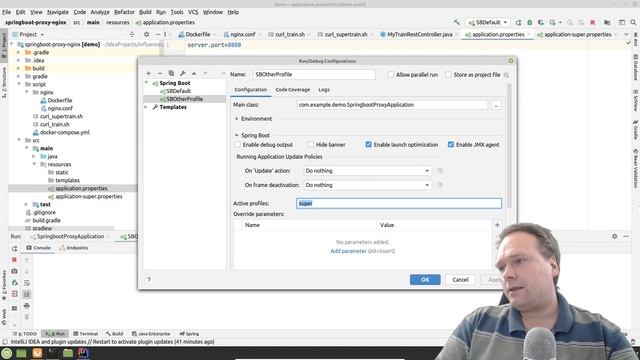
Task: Start debugging with the green bug icon
Action: 530,22
